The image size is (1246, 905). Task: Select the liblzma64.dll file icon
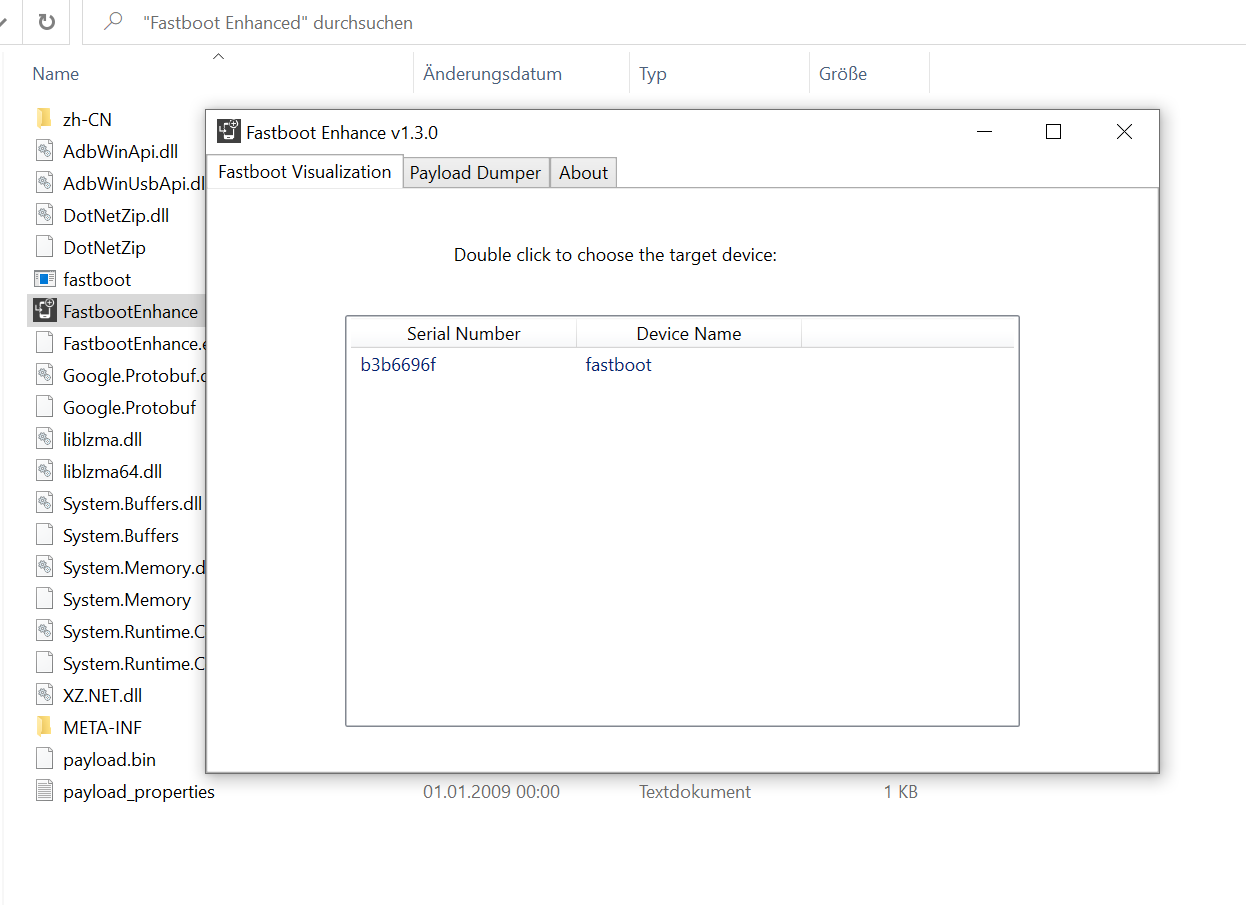44,471
